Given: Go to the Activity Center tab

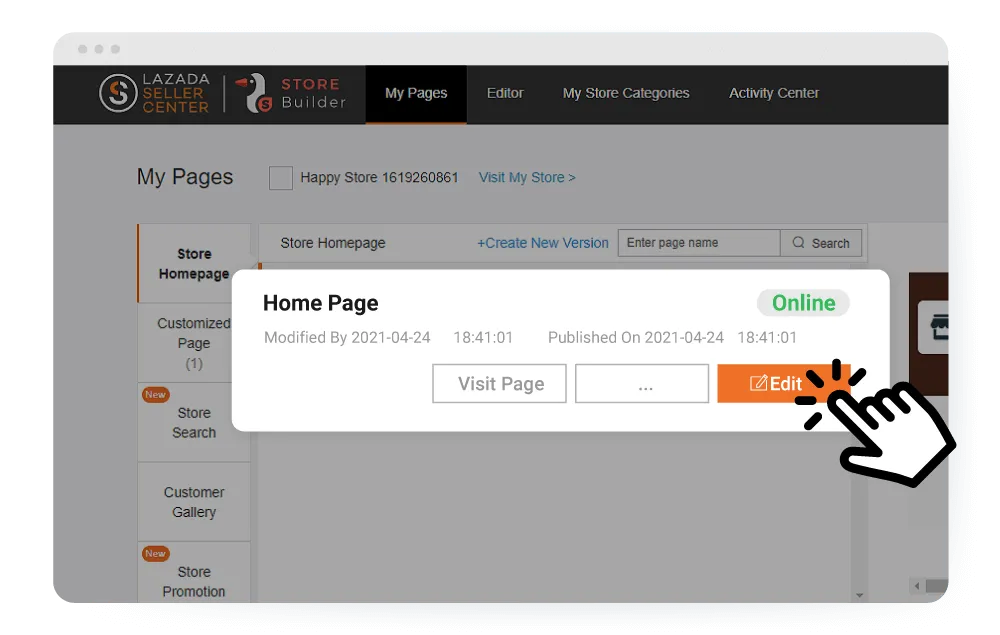Looking at the screenshot, I should 774,93.
